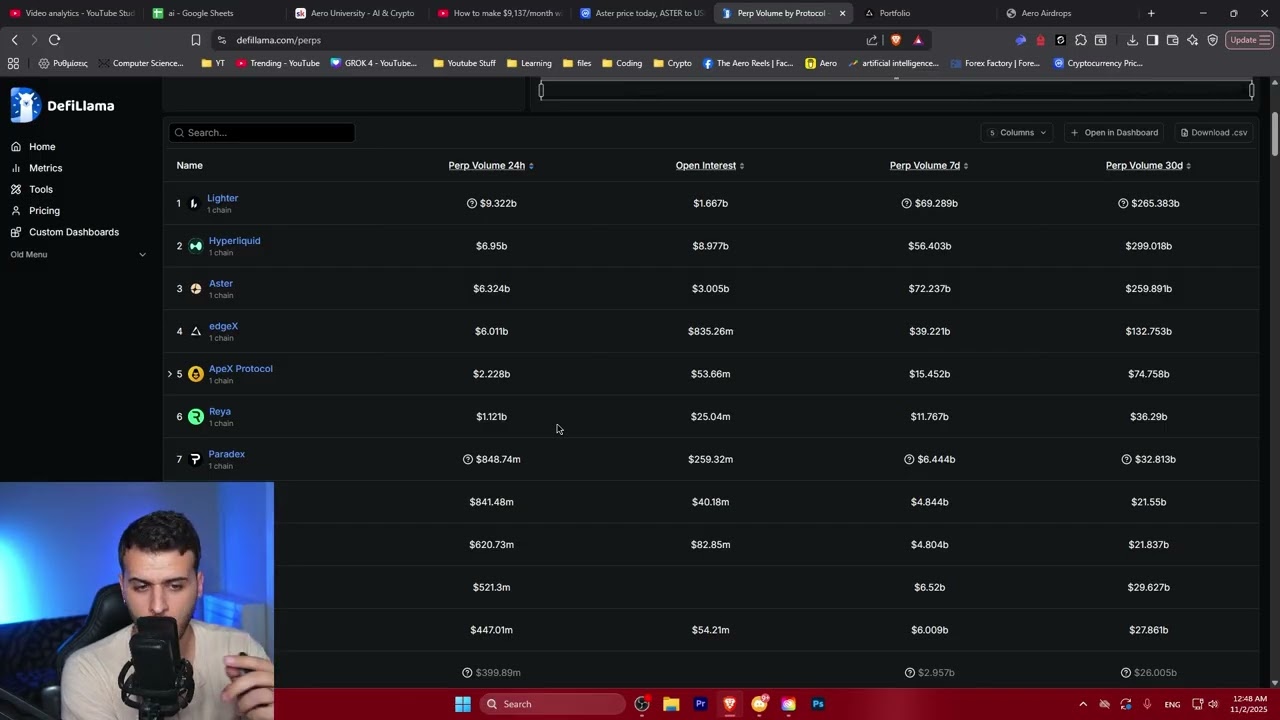Open Premiere Pro from taskbar

pos(700,704)
